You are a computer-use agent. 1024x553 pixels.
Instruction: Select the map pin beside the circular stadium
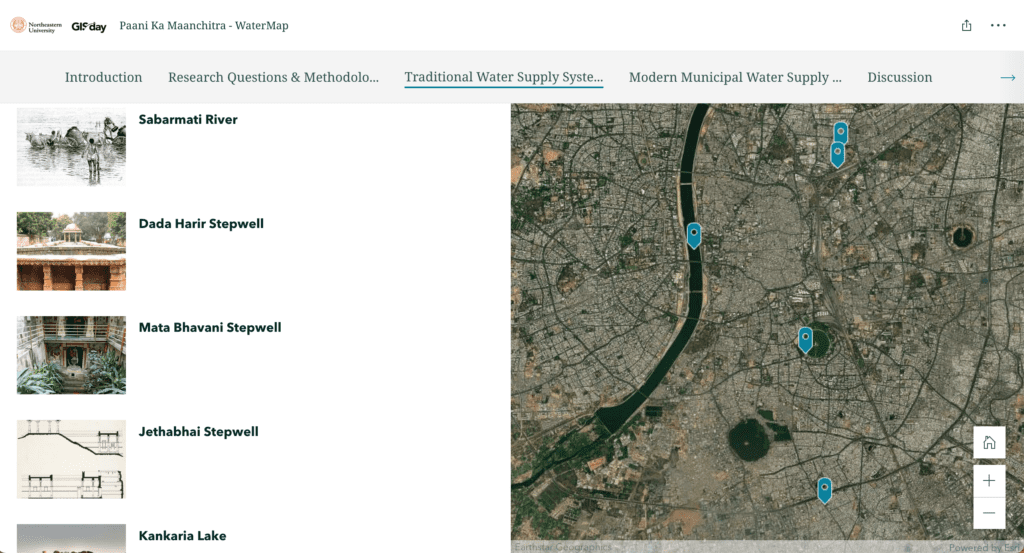click(805, 340)
